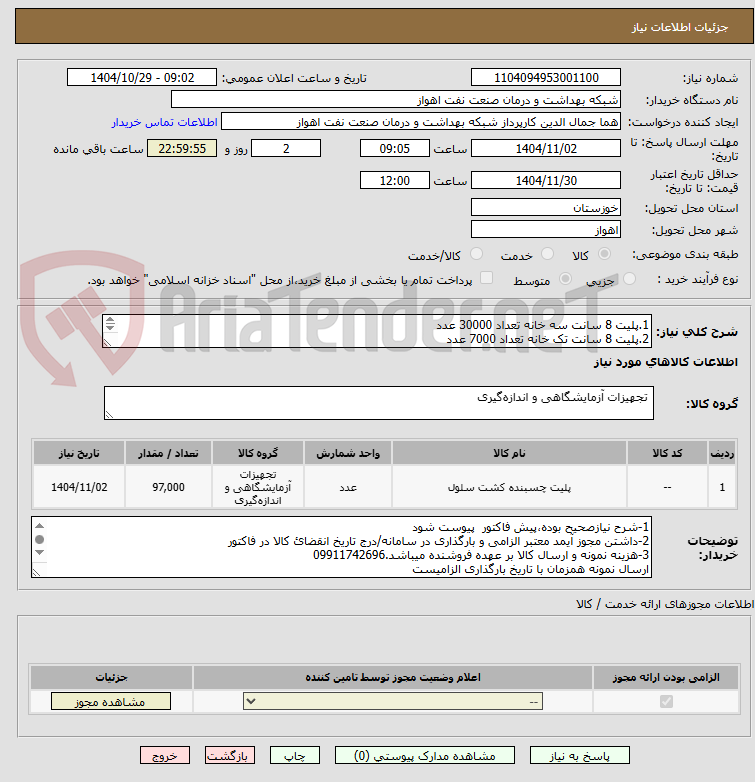The height and width of the screenshot is (782, 755).
Task: Open مشاهده مدارک پیوستی (0) button
Action: tap(425, 756)
